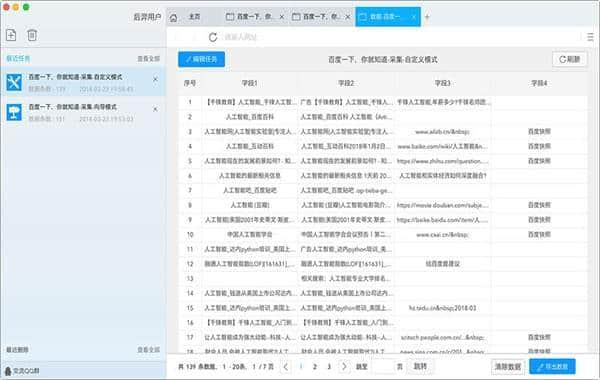Reload the page with refresh arrow icon
600x380 pixels.
[x=213, y=37]
